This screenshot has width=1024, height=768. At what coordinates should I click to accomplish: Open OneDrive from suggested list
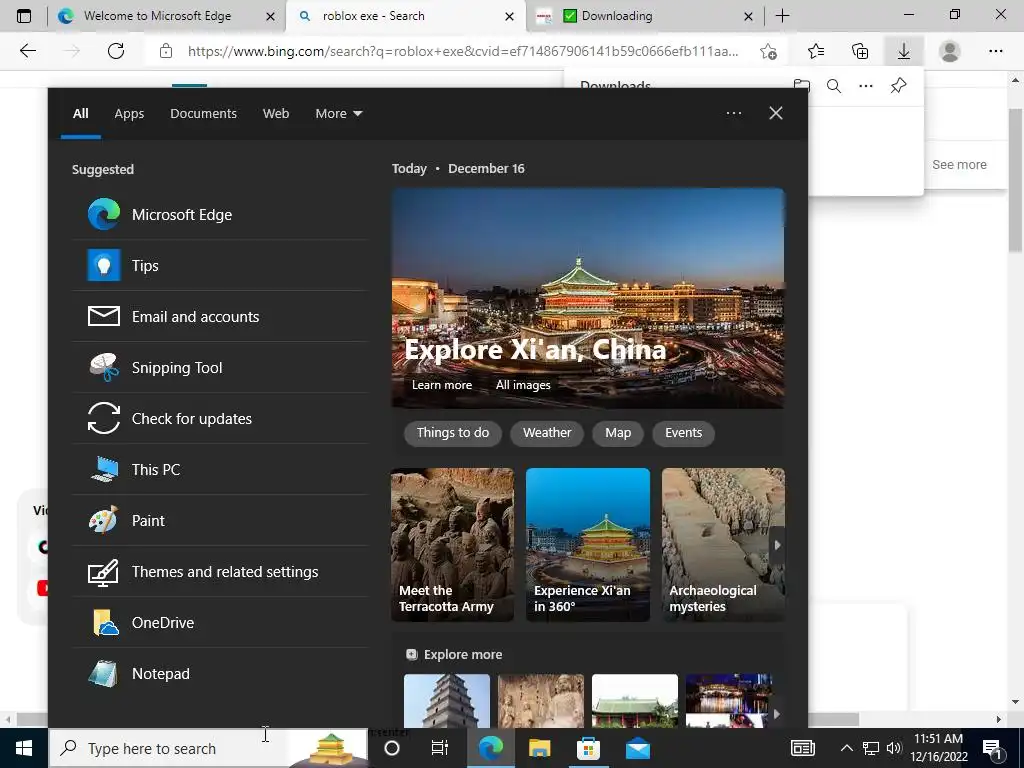click(x=220, y=622)
